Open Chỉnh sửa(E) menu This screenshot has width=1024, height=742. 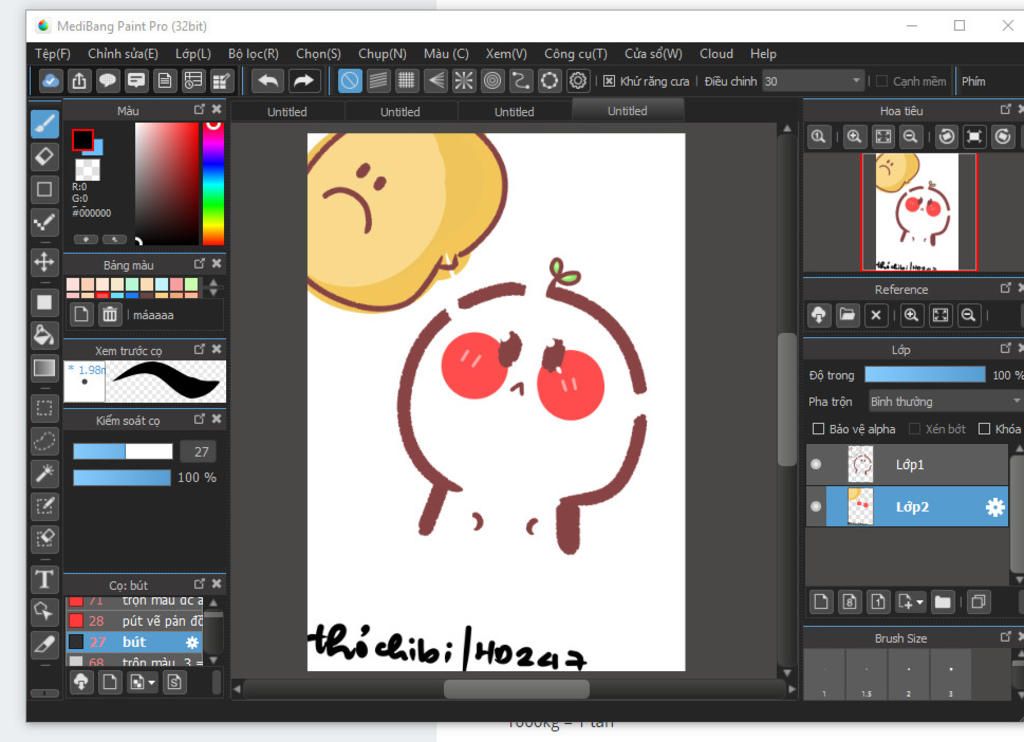[123, 54]
